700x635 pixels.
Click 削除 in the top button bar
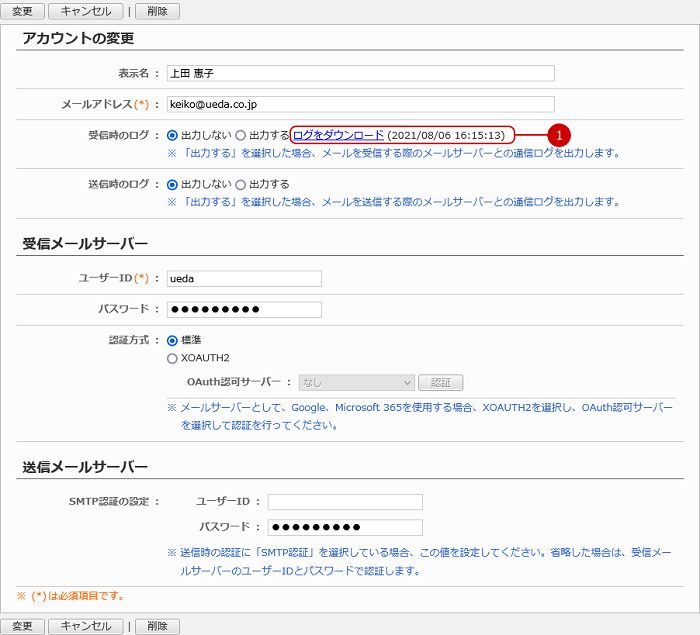[x=157, y=12]
